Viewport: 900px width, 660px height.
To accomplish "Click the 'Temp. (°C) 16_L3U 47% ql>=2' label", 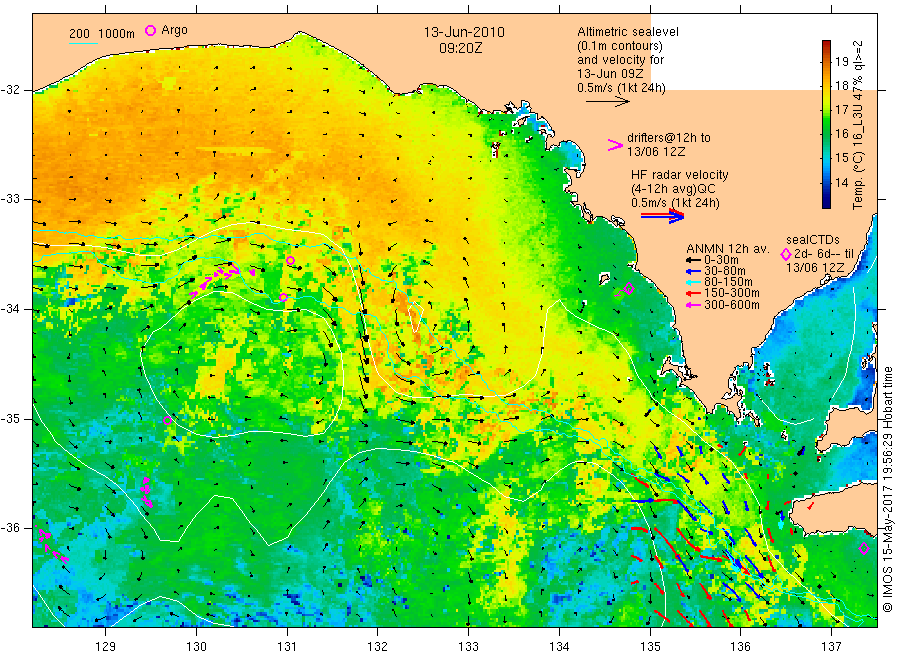I will coord(858,125).
